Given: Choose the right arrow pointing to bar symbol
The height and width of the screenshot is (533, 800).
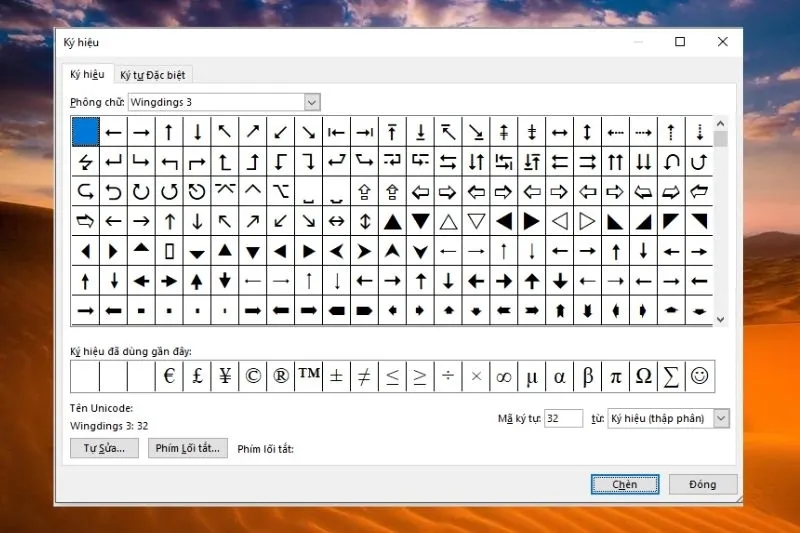Looking at the screenshot, I should click(364, 132).
